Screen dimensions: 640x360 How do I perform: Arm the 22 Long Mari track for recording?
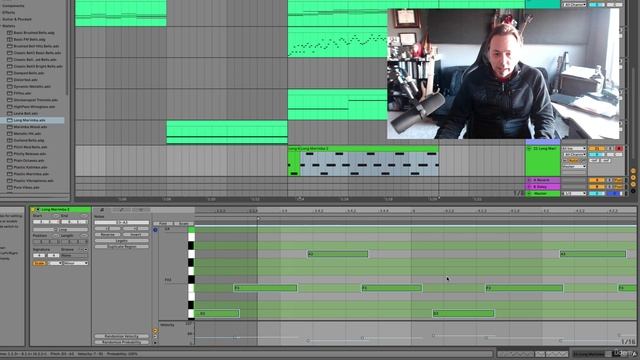619,149
